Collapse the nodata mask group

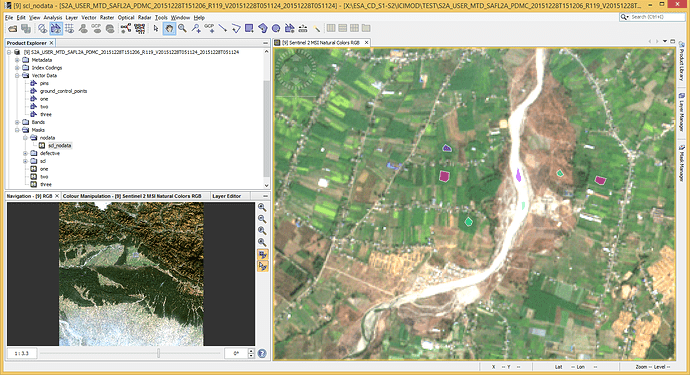[26, 138]
